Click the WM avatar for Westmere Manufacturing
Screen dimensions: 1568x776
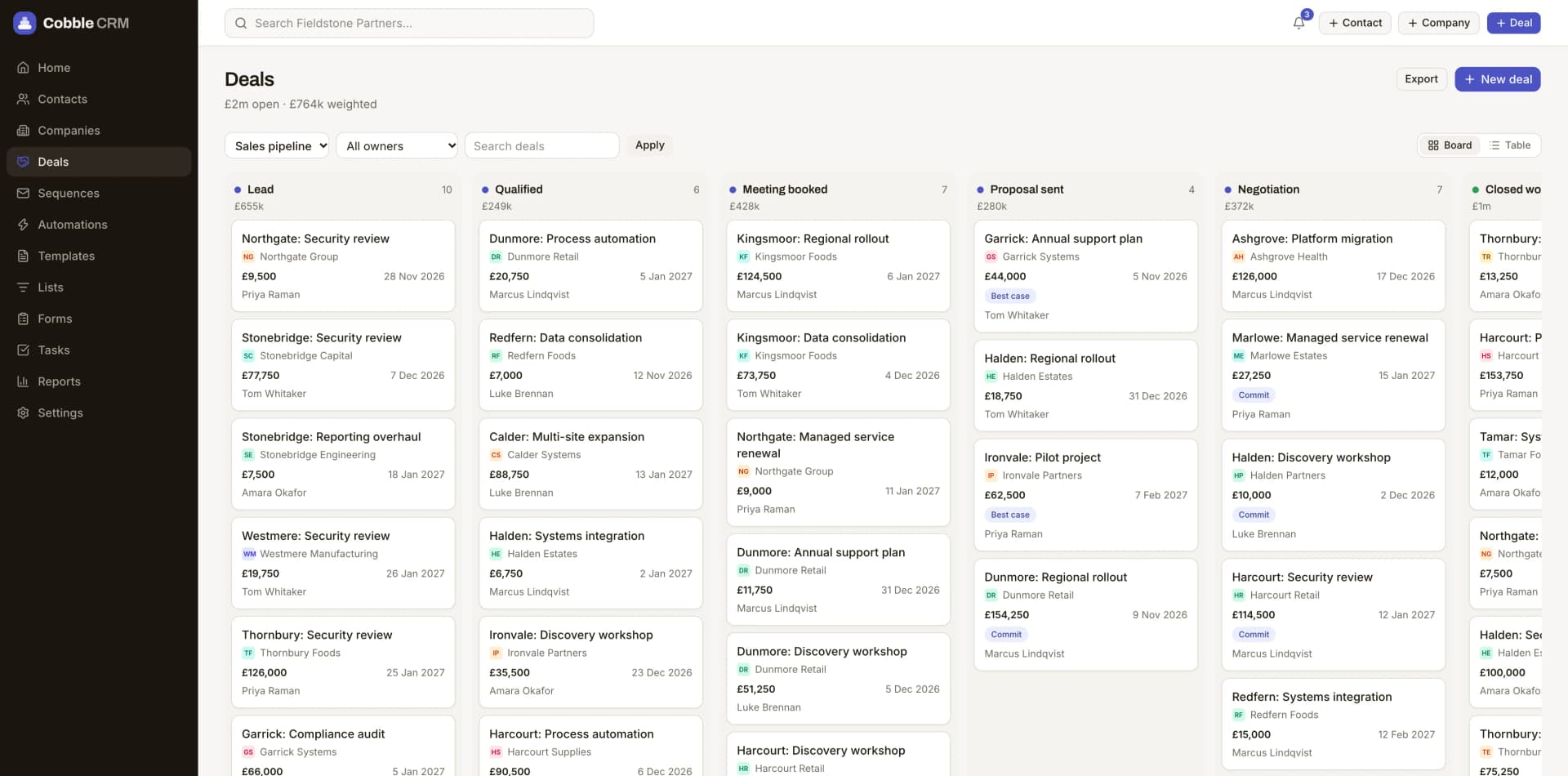pyautogui.click(x=248, y=554)
